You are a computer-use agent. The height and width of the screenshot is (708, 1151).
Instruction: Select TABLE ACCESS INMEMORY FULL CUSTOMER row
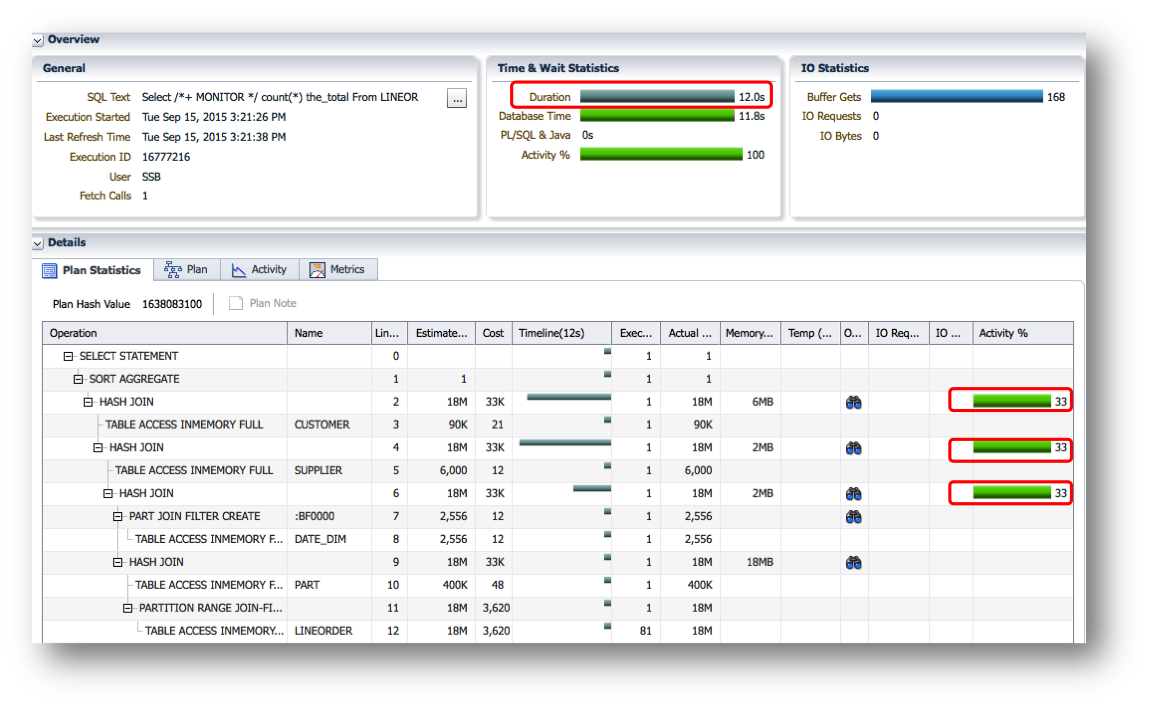click(558, 425)
